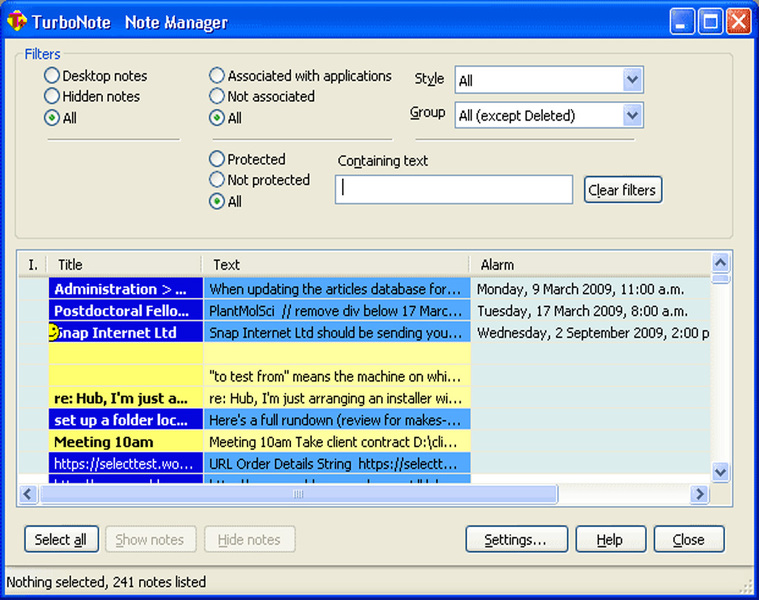The height and width of the screenshot is (600, 759).
Task: Sort by Title column header
Action: 124,265
